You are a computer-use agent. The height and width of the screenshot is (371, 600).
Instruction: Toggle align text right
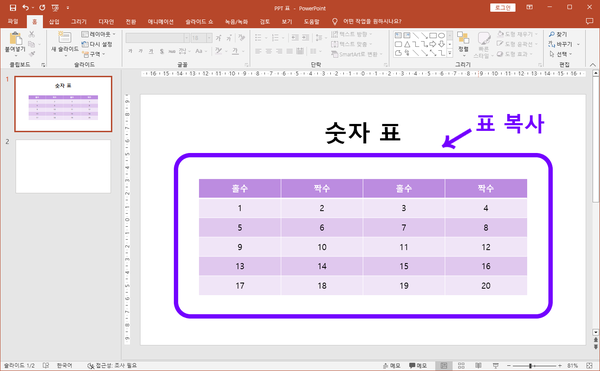pyautogui.click(x=279, y=51)
